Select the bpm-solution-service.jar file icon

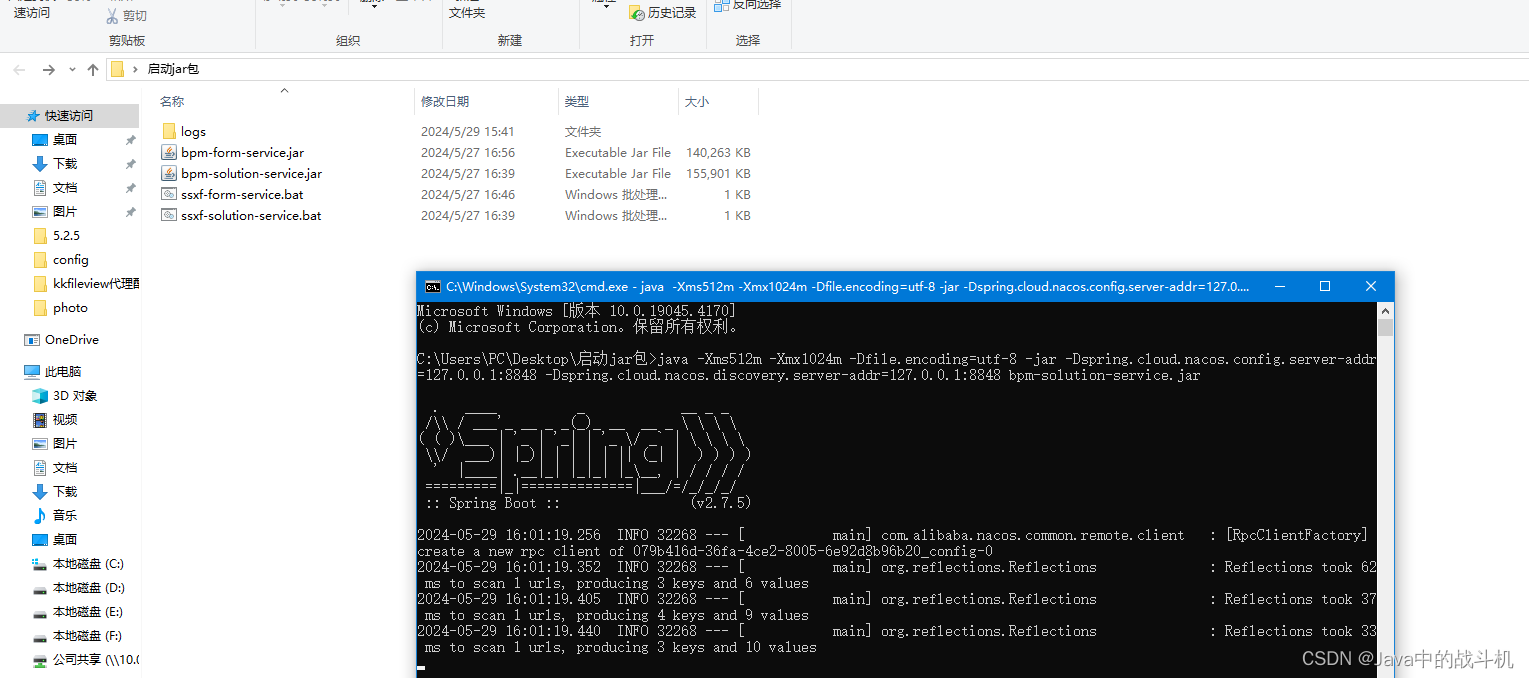click(x=169, y=173)
